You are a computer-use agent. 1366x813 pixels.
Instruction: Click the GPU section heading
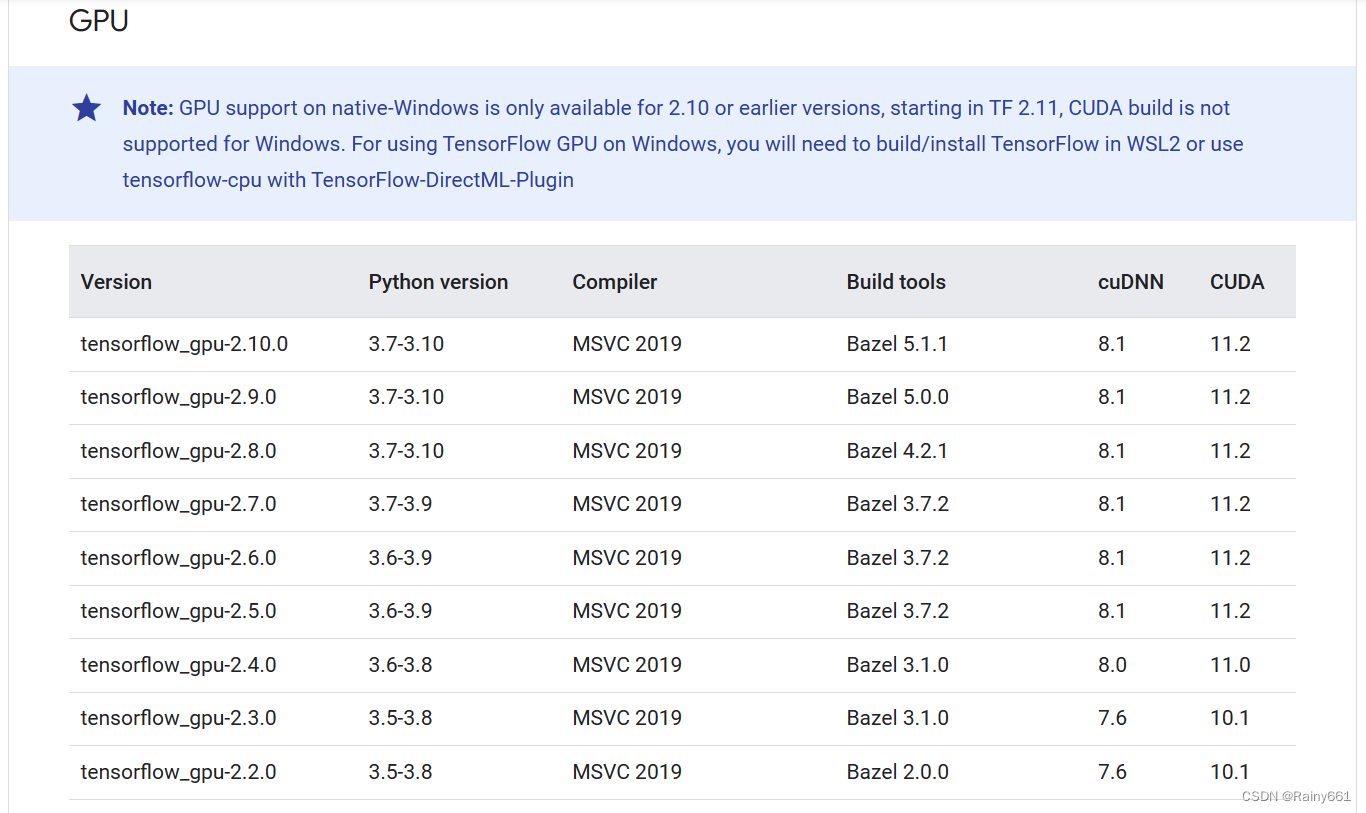98,21
